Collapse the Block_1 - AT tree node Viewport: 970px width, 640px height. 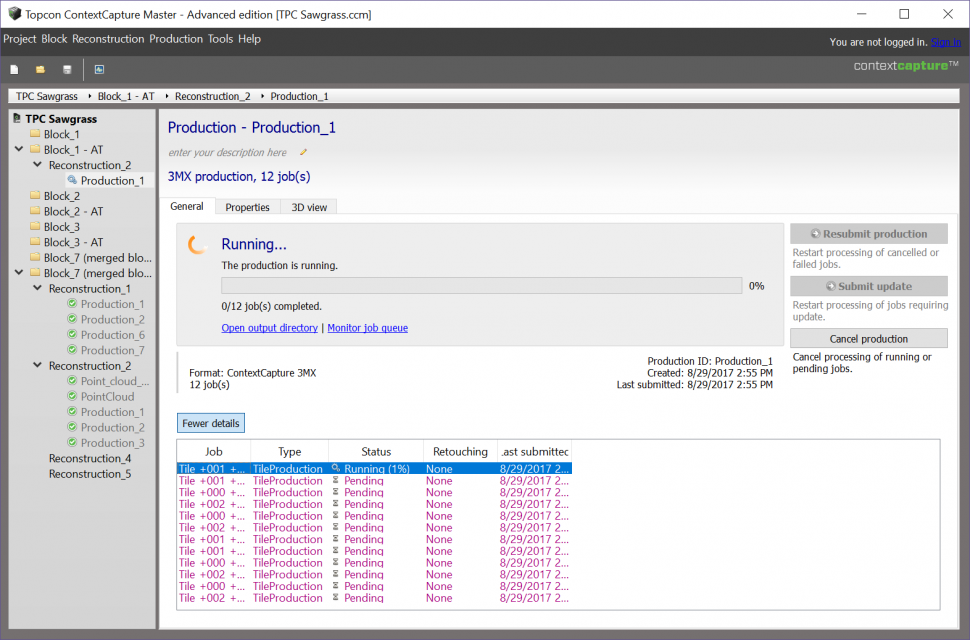pyautogui.click(x=19, y=149)
